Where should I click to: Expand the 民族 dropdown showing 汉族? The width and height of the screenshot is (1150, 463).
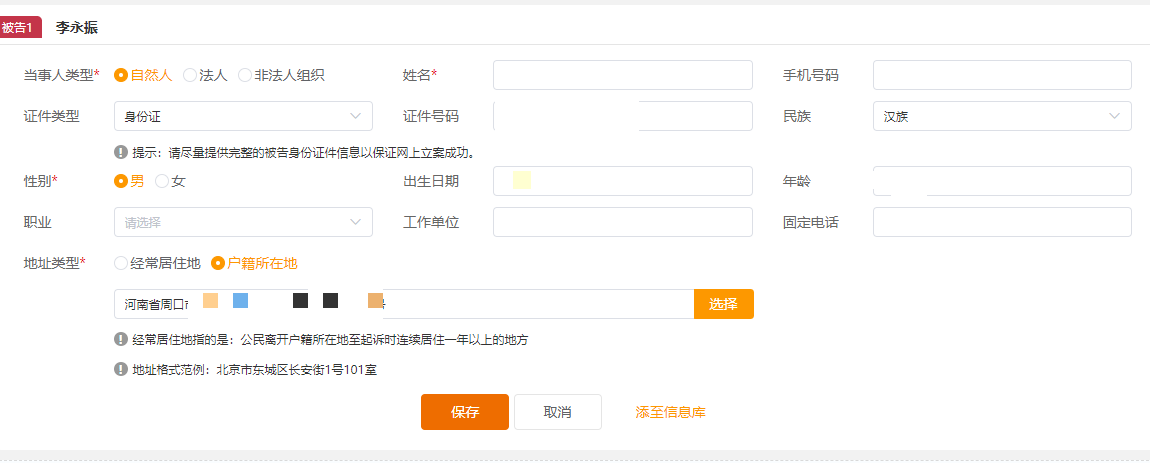[1002, 116]
